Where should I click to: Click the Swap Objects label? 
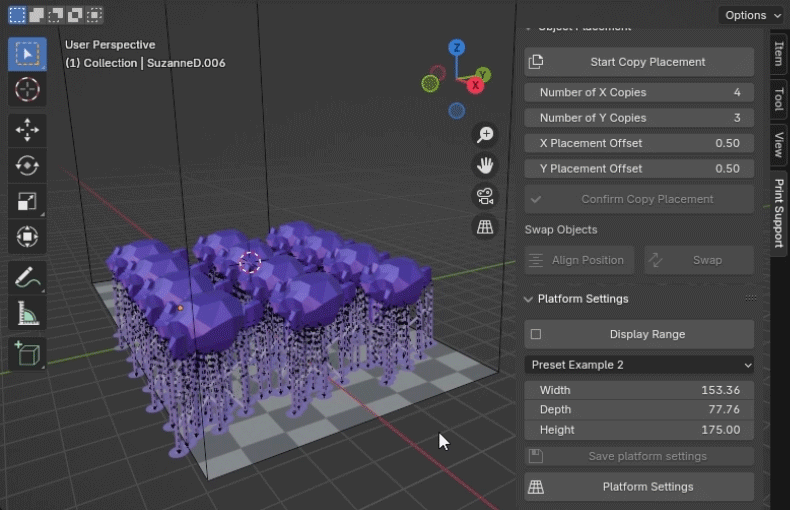(x=561, y=230)
